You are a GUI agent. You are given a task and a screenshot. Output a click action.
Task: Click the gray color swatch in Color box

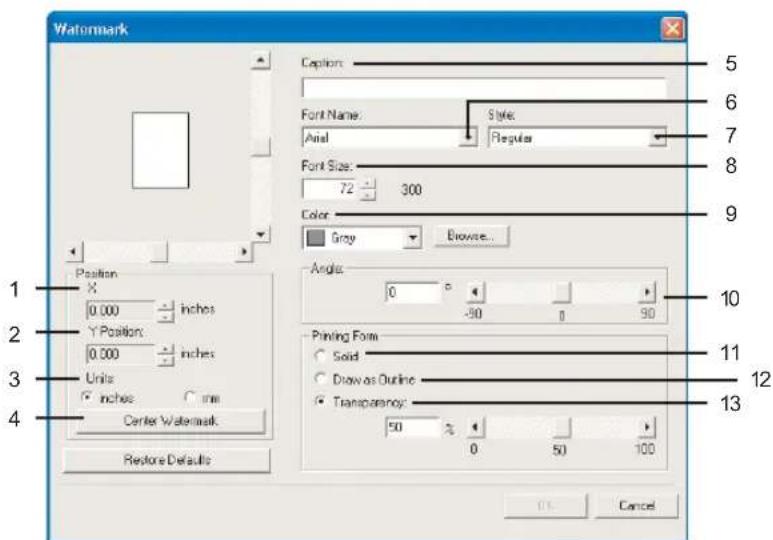(x=316, y=238)
